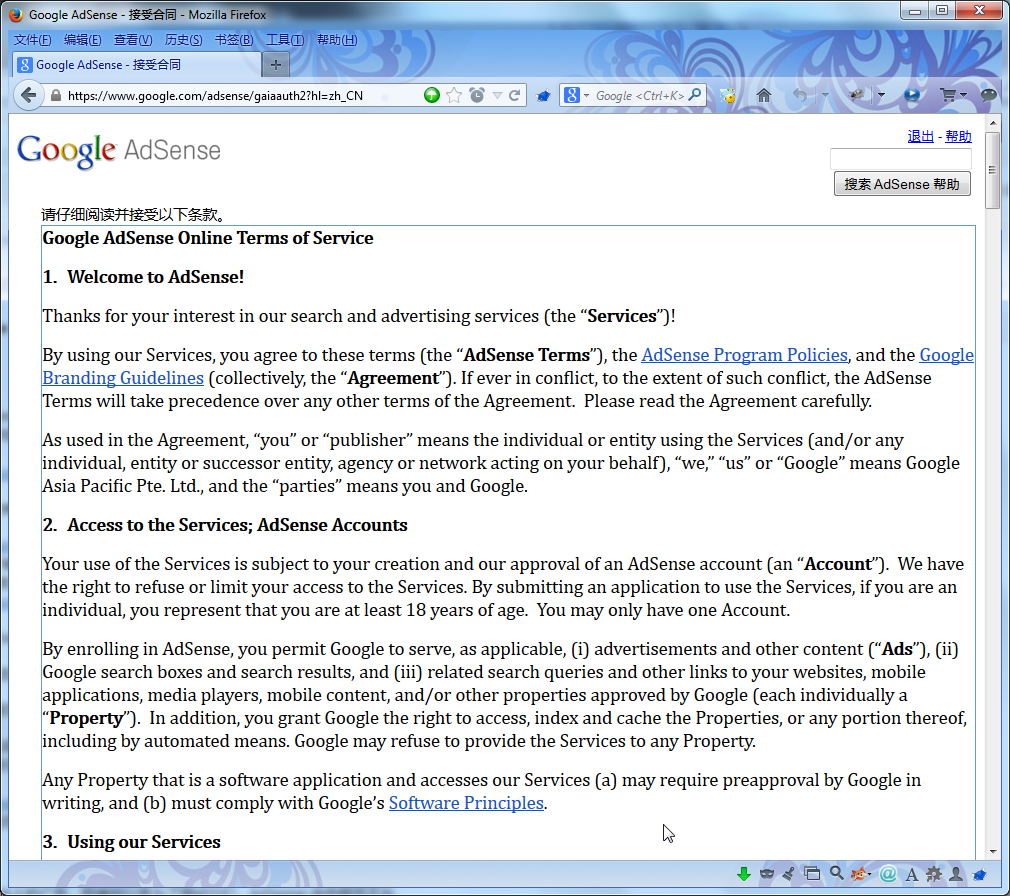Screen dimensions: 1010x896
Task: Click the text 请仔细阅读并接受以下条款。
Action: (x=133, y=214)
